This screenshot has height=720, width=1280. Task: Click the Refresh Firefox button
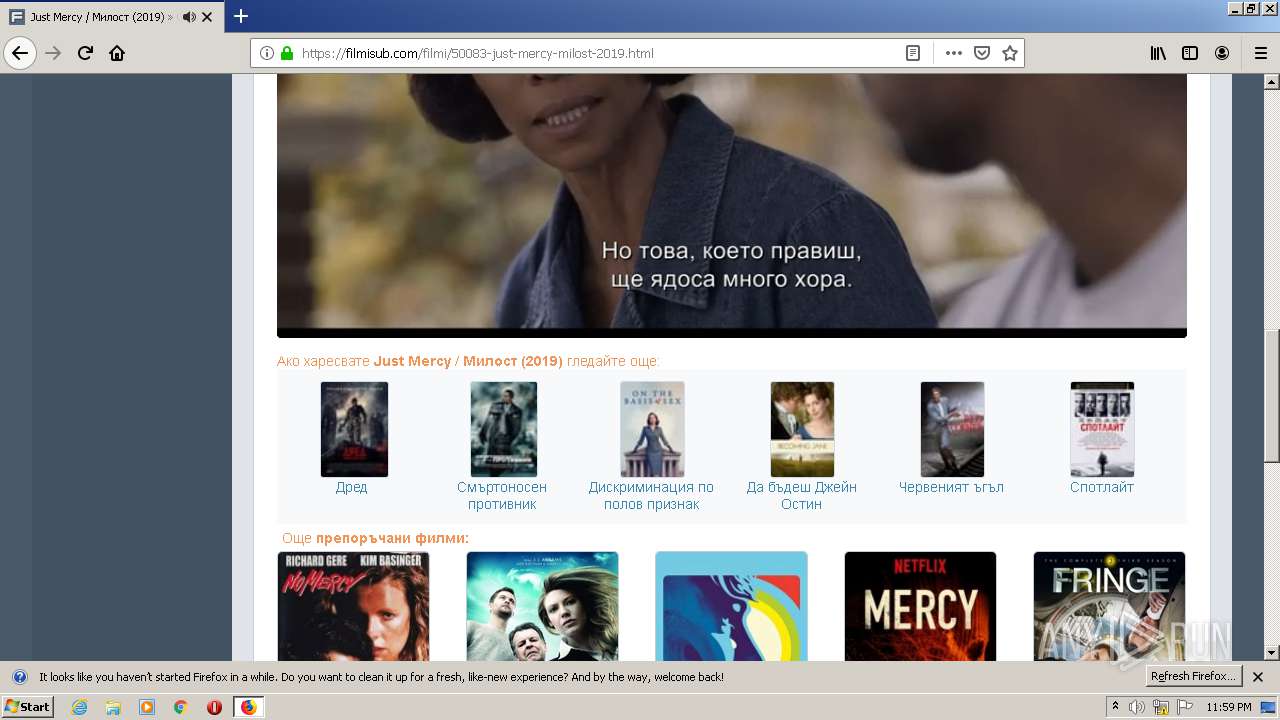coord(1194,677)
